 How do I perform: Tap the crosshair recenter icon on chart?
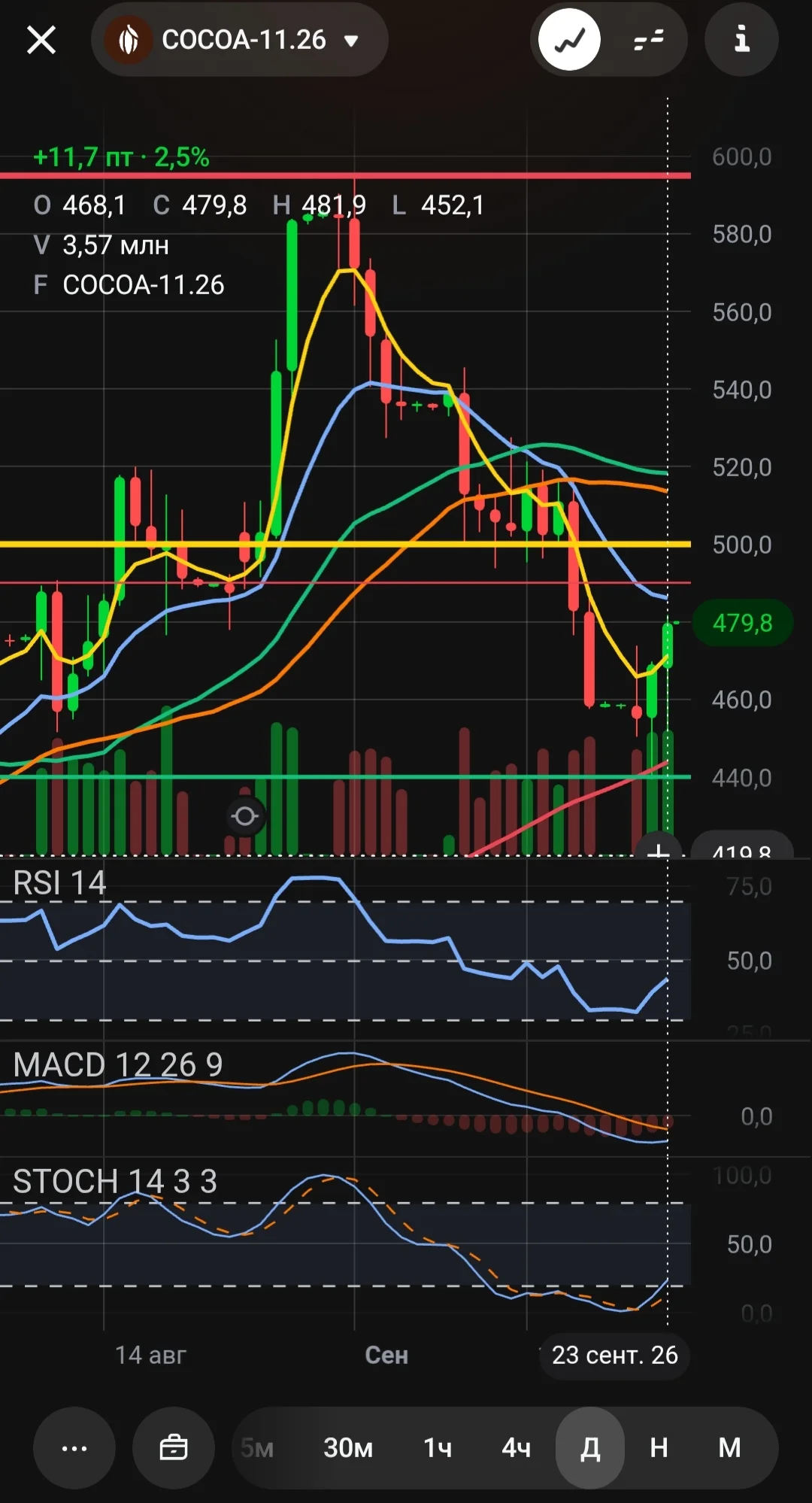tap(245, 816)
